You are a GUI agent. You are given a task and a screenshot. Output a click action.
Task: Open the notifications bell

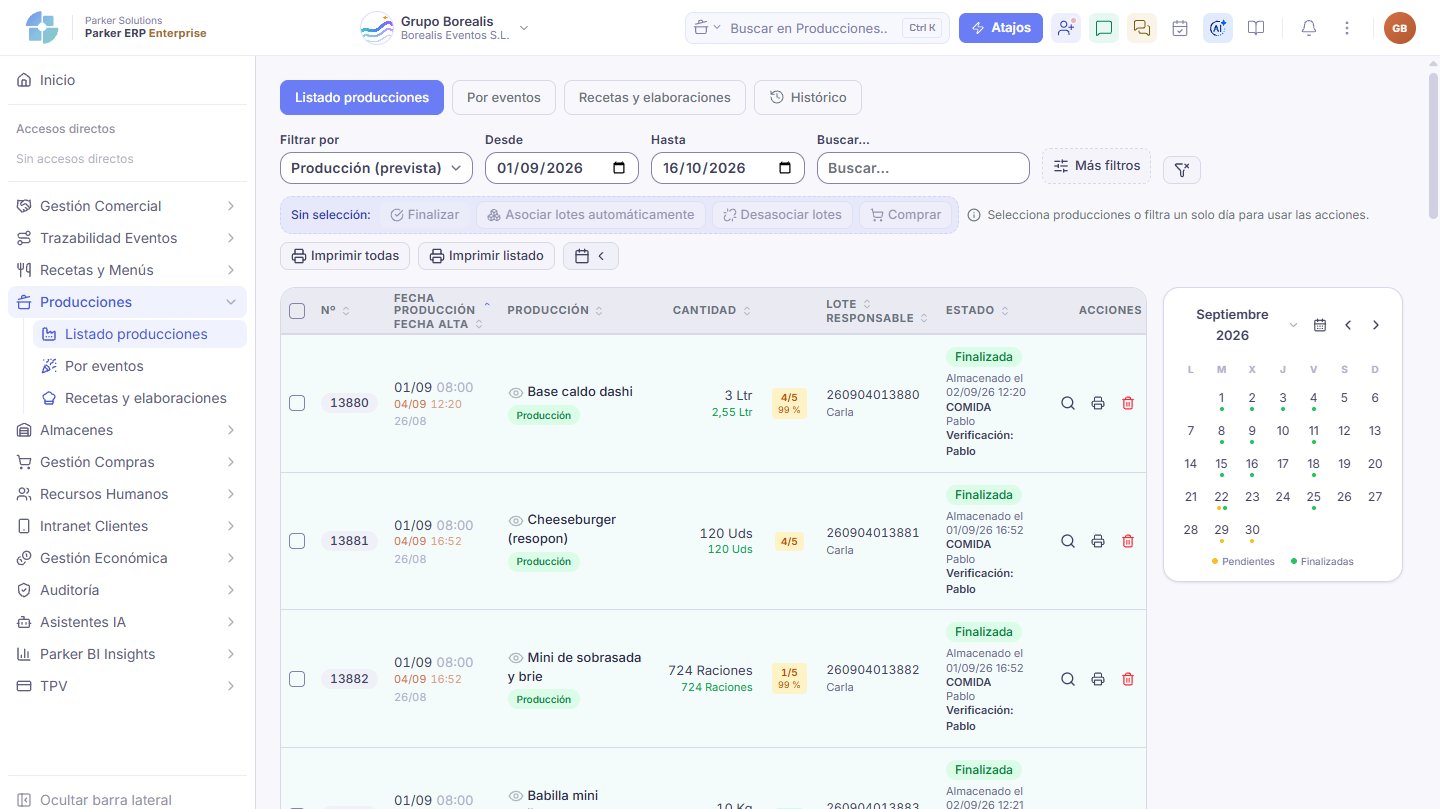coord(1308,28)
